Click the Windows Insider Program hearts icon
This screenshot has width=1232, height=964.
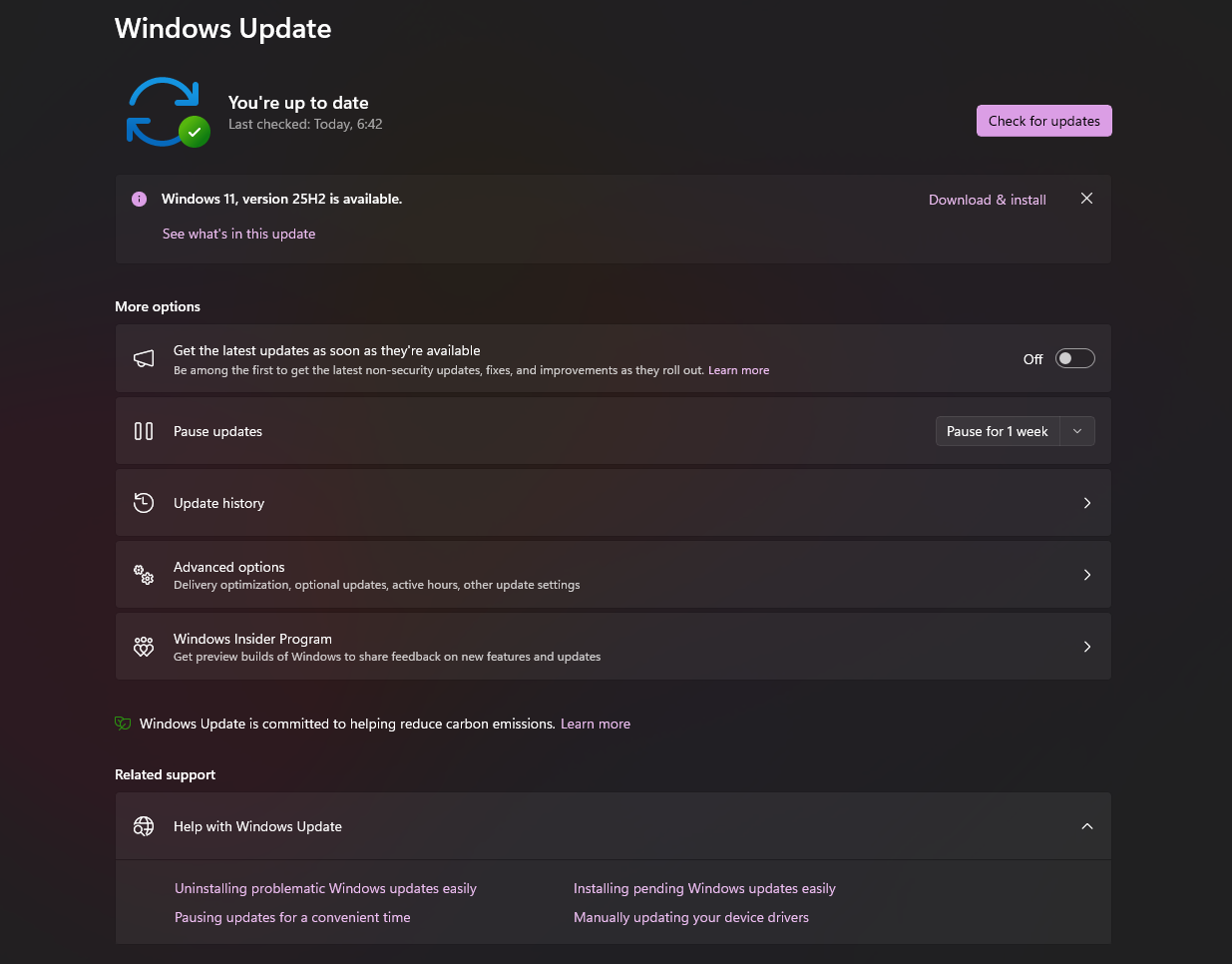[x=144, y=647]
